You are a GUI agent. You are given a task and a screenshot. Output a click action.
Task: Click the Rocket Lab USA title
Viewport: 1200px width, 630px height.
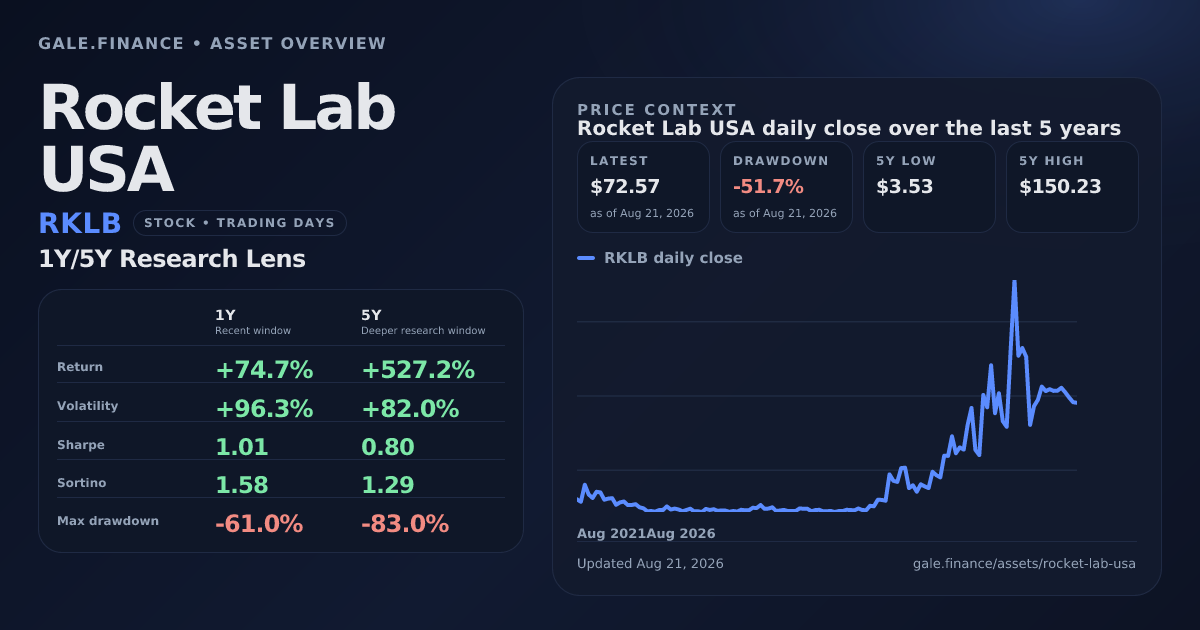(217, 137)
